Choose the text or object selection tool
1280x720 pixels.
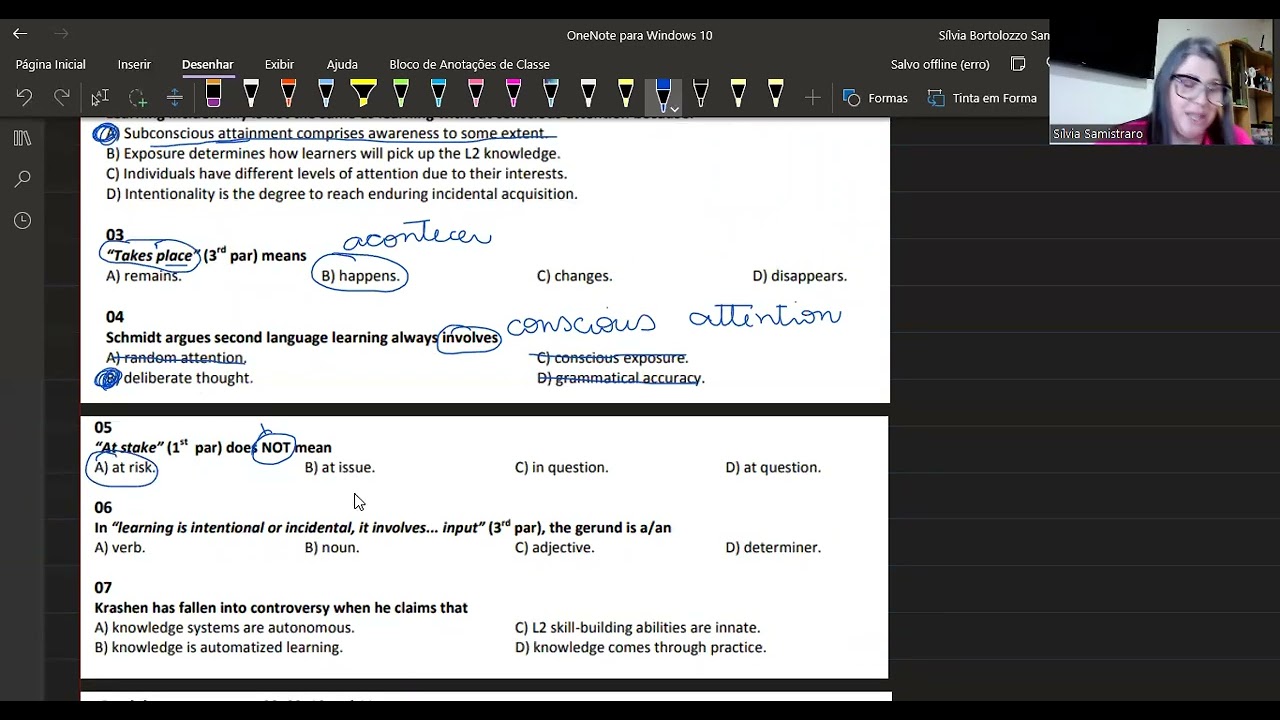[x=99, y=98]
